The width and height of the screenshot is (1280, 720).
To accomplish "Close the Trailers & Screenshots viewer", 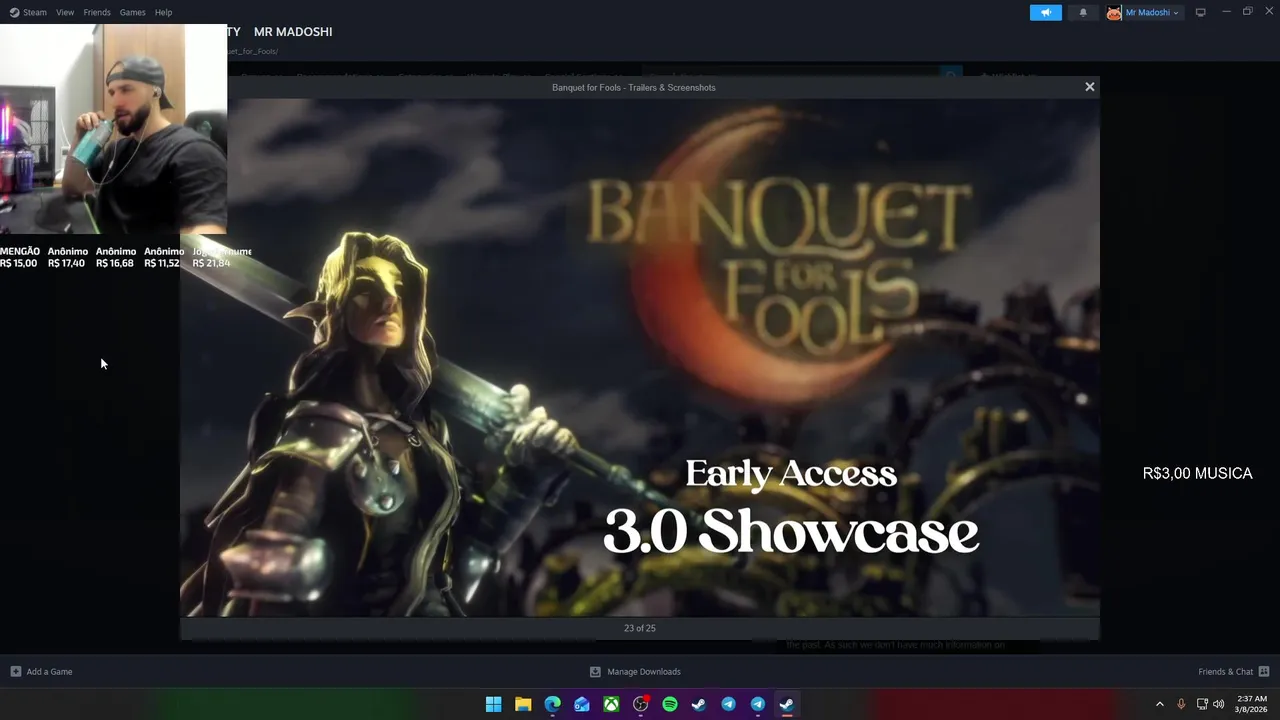I will pyautogui.click(x=1090, y=87).
